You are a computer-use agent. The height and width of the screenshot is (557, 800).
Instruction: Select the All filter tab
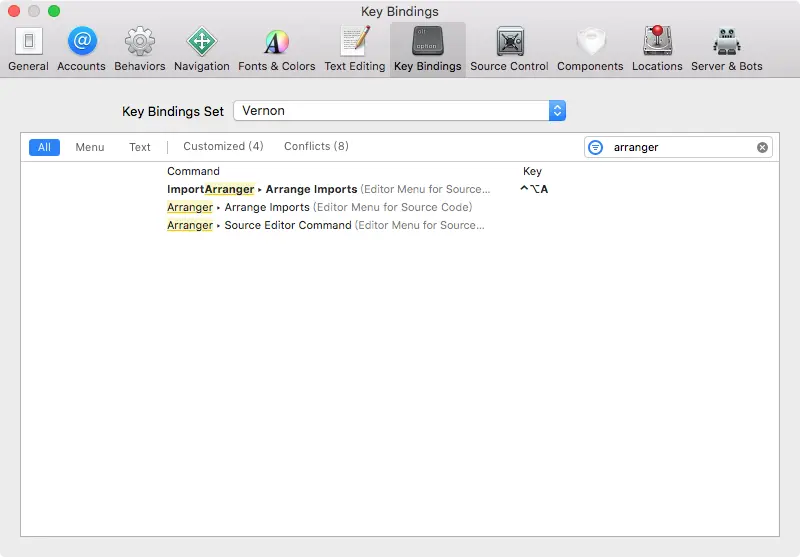tap(44, 147)
